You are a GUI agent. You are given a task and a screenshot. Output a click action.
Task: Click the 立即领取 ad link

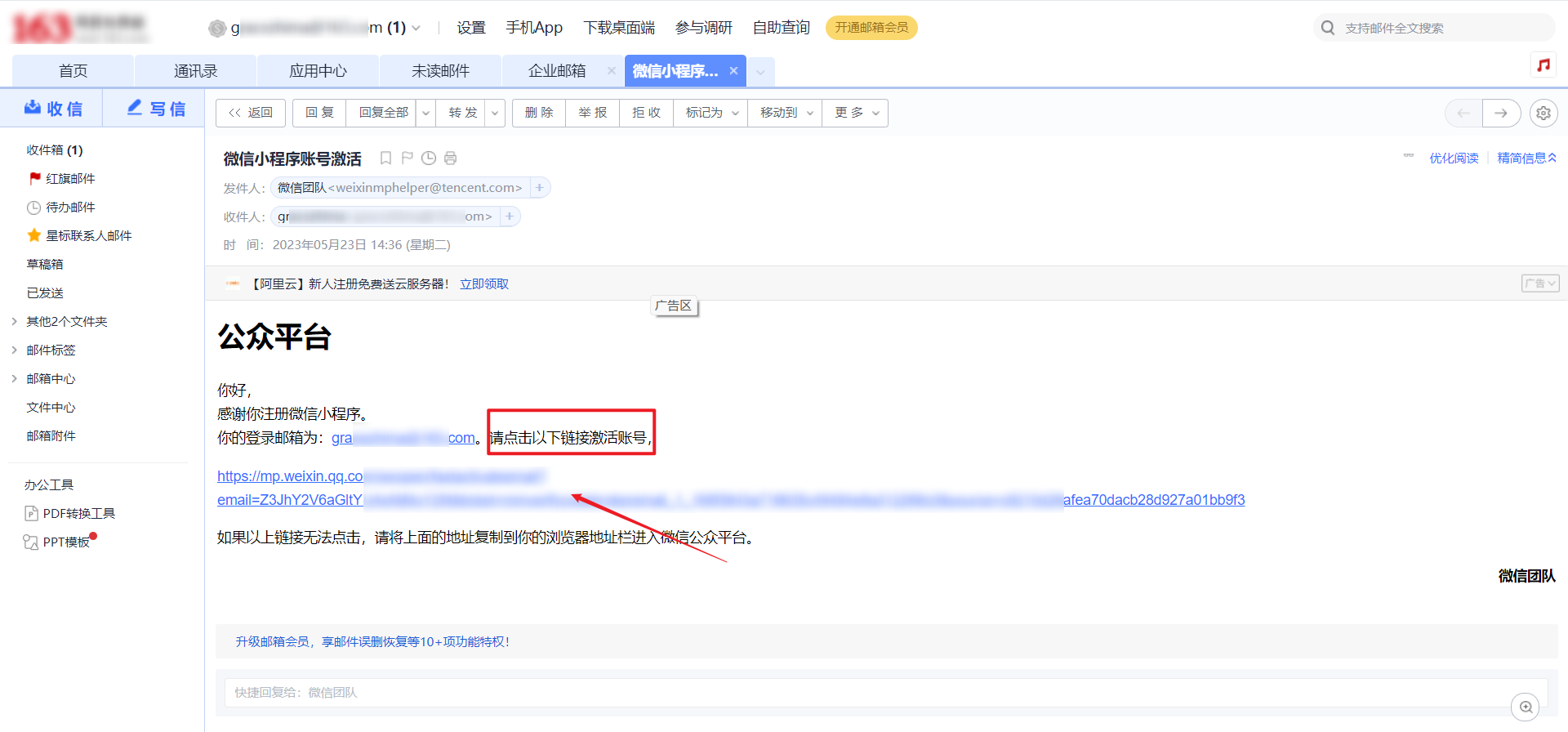pyautogui.click(x=483, y=283)
